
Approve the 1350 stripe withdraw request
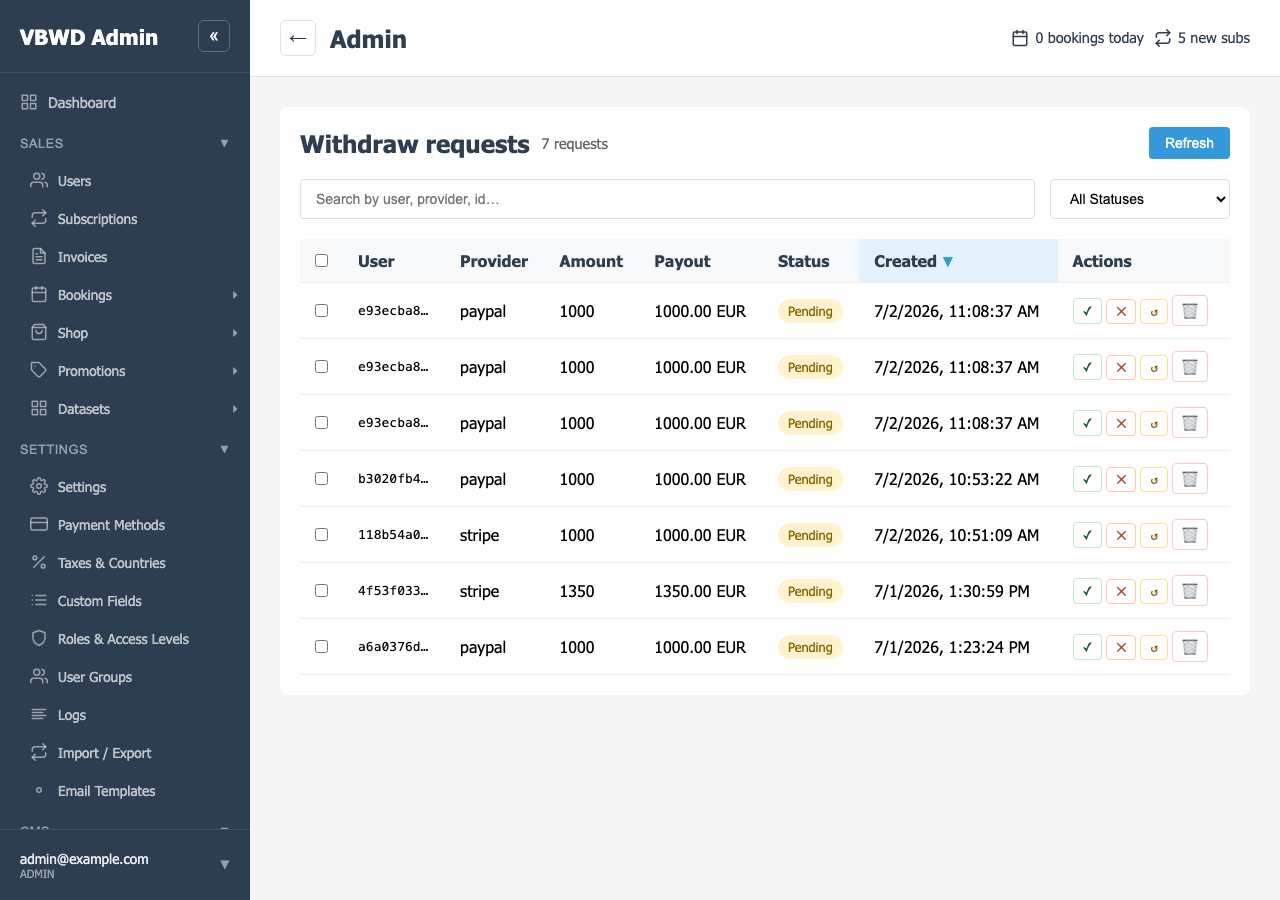click(1087, 591)
